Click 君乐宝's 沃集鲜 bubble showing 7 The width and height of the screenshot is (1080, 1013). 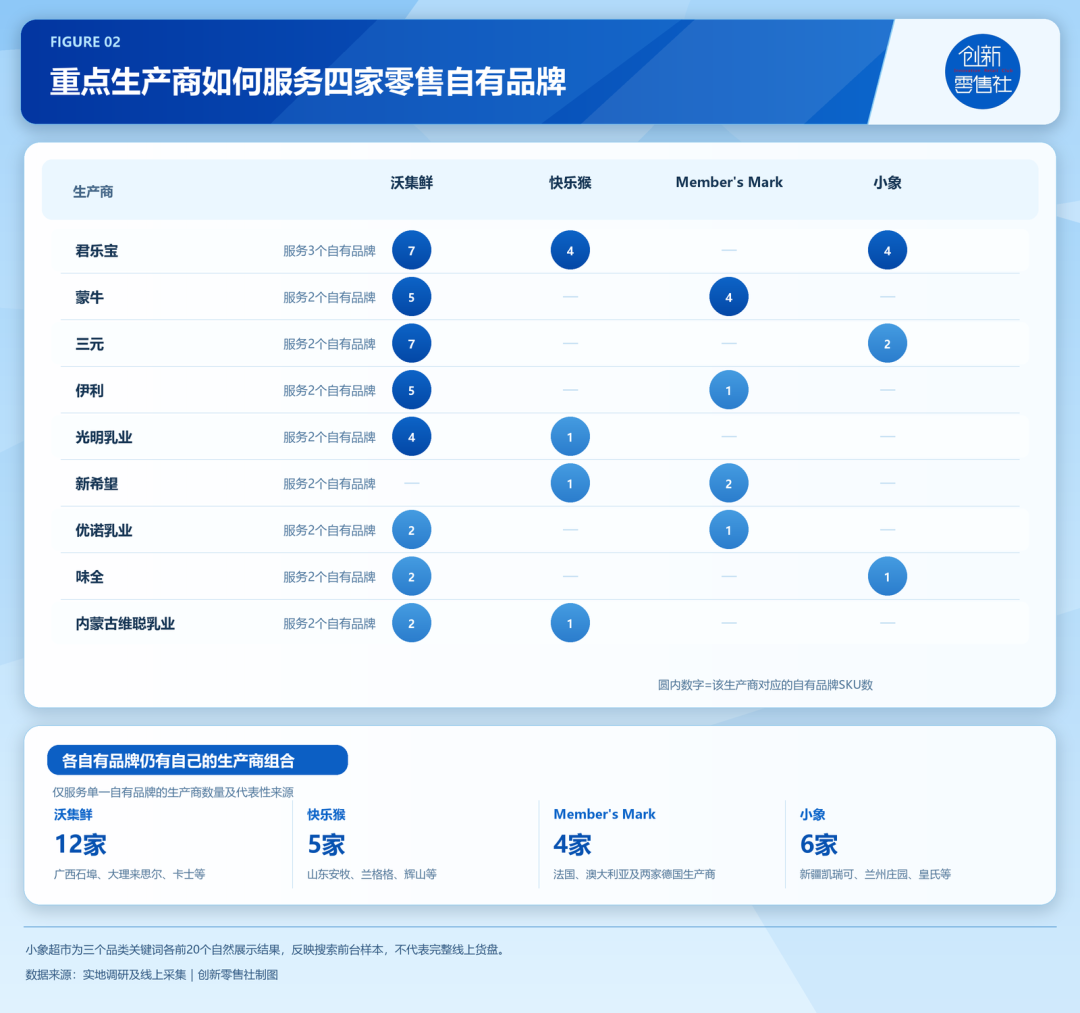(412, 250)
